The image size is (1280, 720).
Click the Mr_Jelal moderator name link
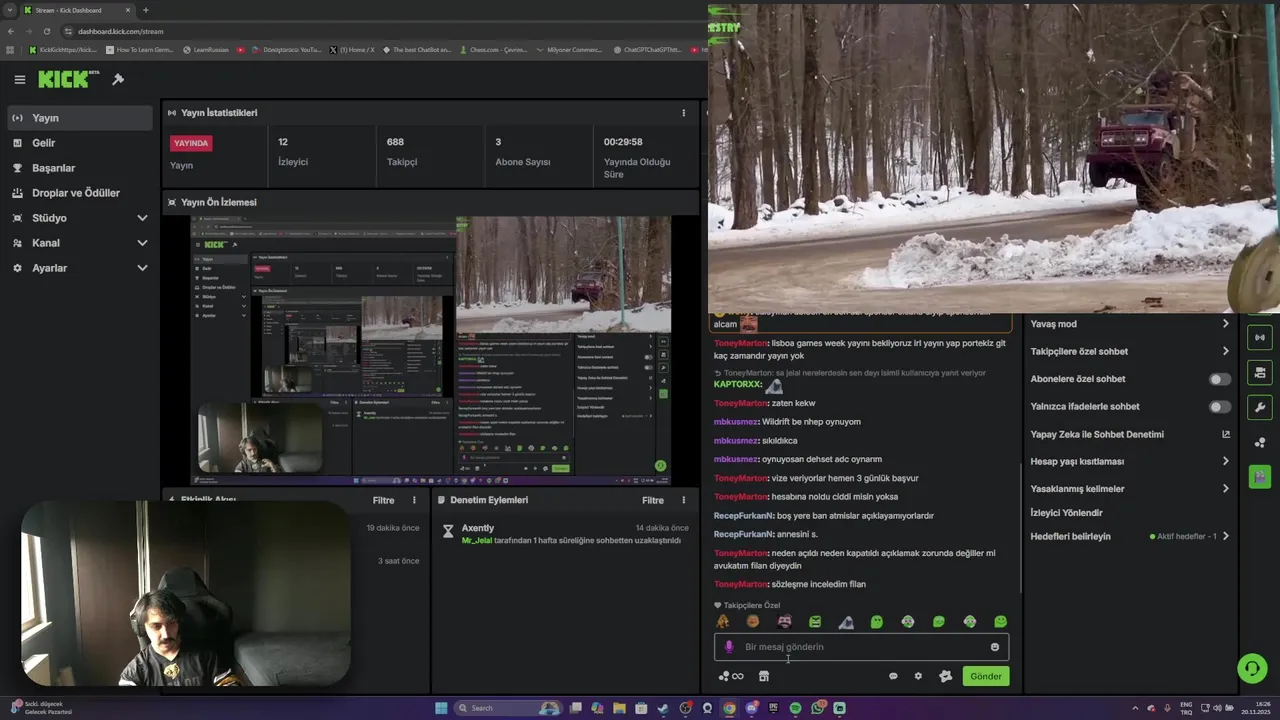point(476,540)
